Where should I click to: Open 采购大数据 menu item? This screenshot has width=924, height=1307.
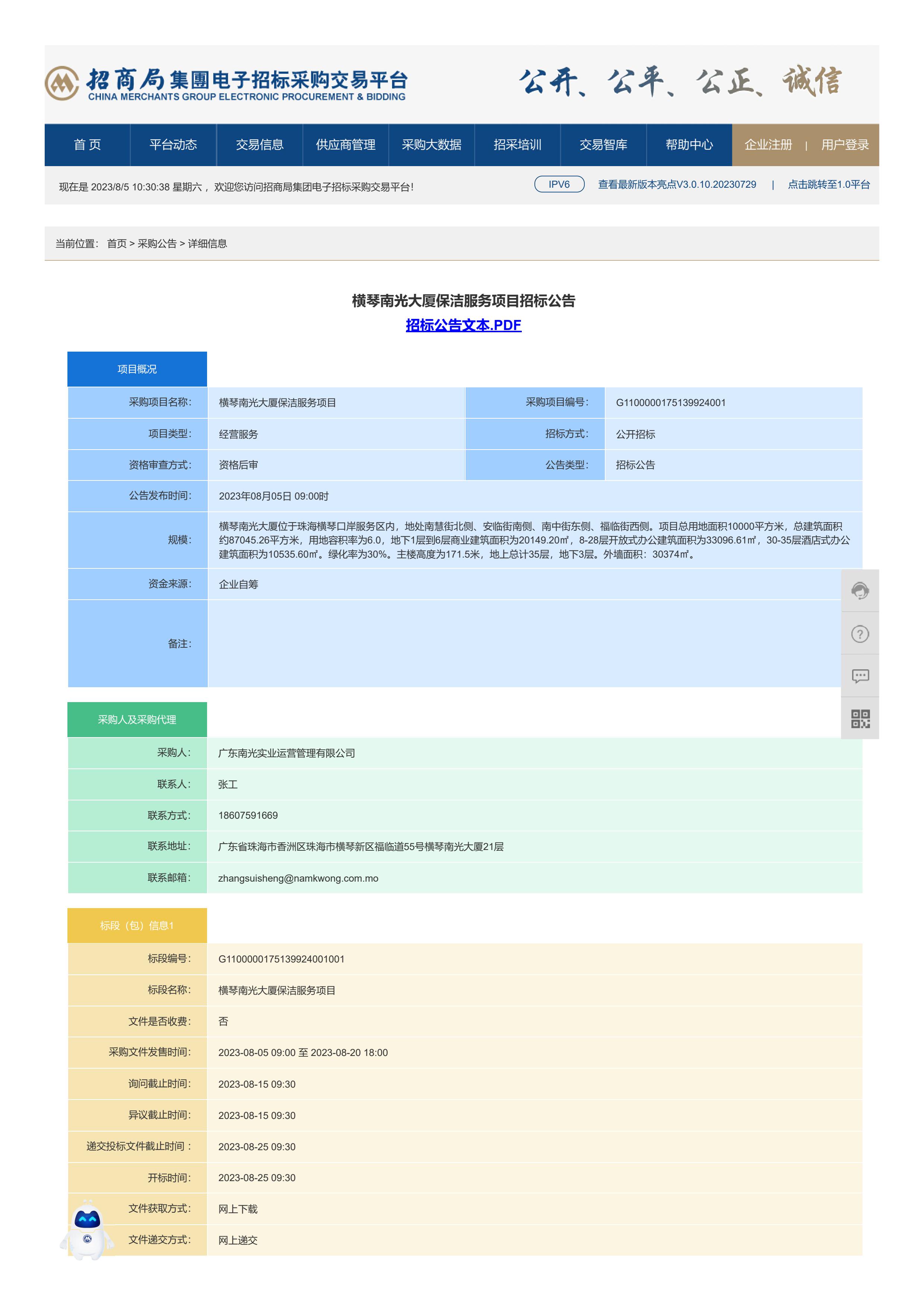(432, 145)
